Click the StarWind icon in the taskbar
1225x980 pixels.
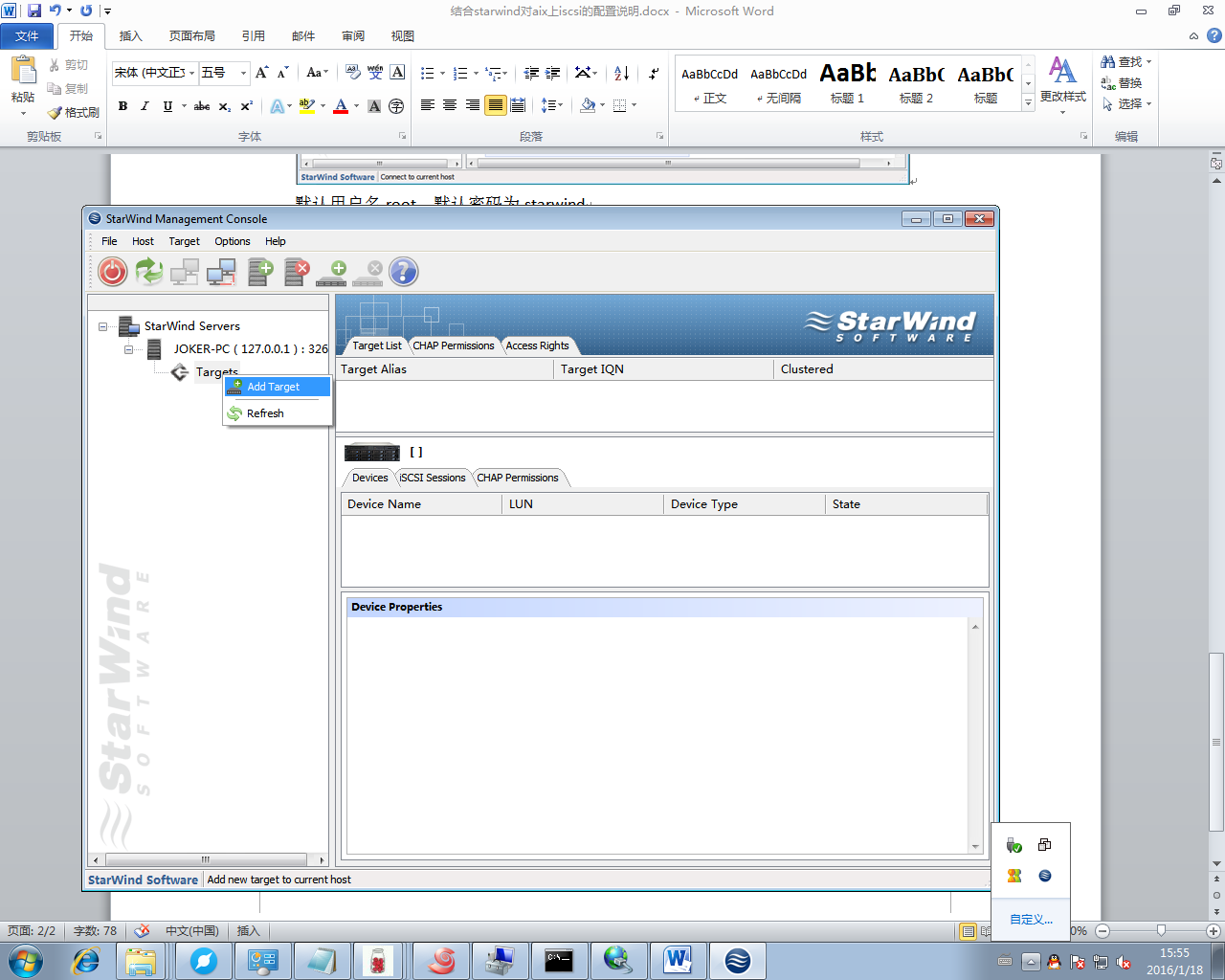coord(737,960)
